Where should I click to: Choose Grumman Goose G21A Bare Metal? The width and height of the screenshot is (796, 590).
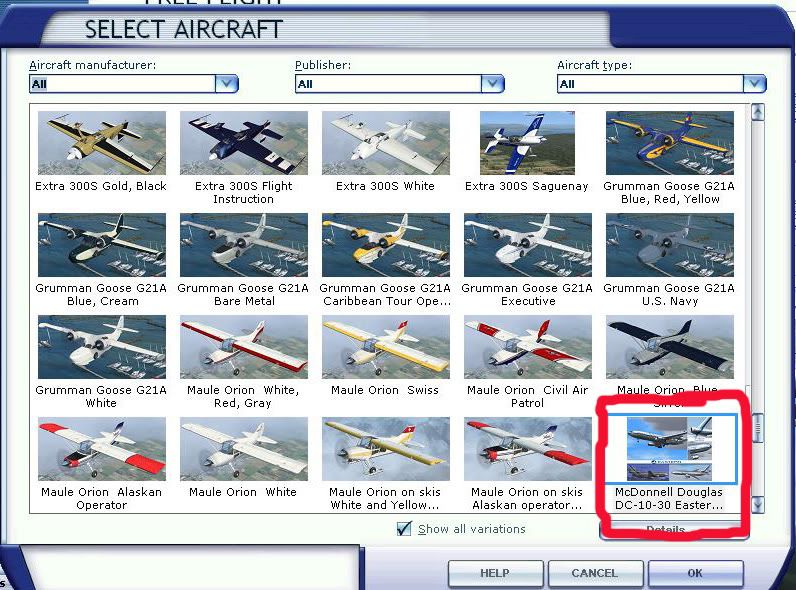tap(244, 245)
